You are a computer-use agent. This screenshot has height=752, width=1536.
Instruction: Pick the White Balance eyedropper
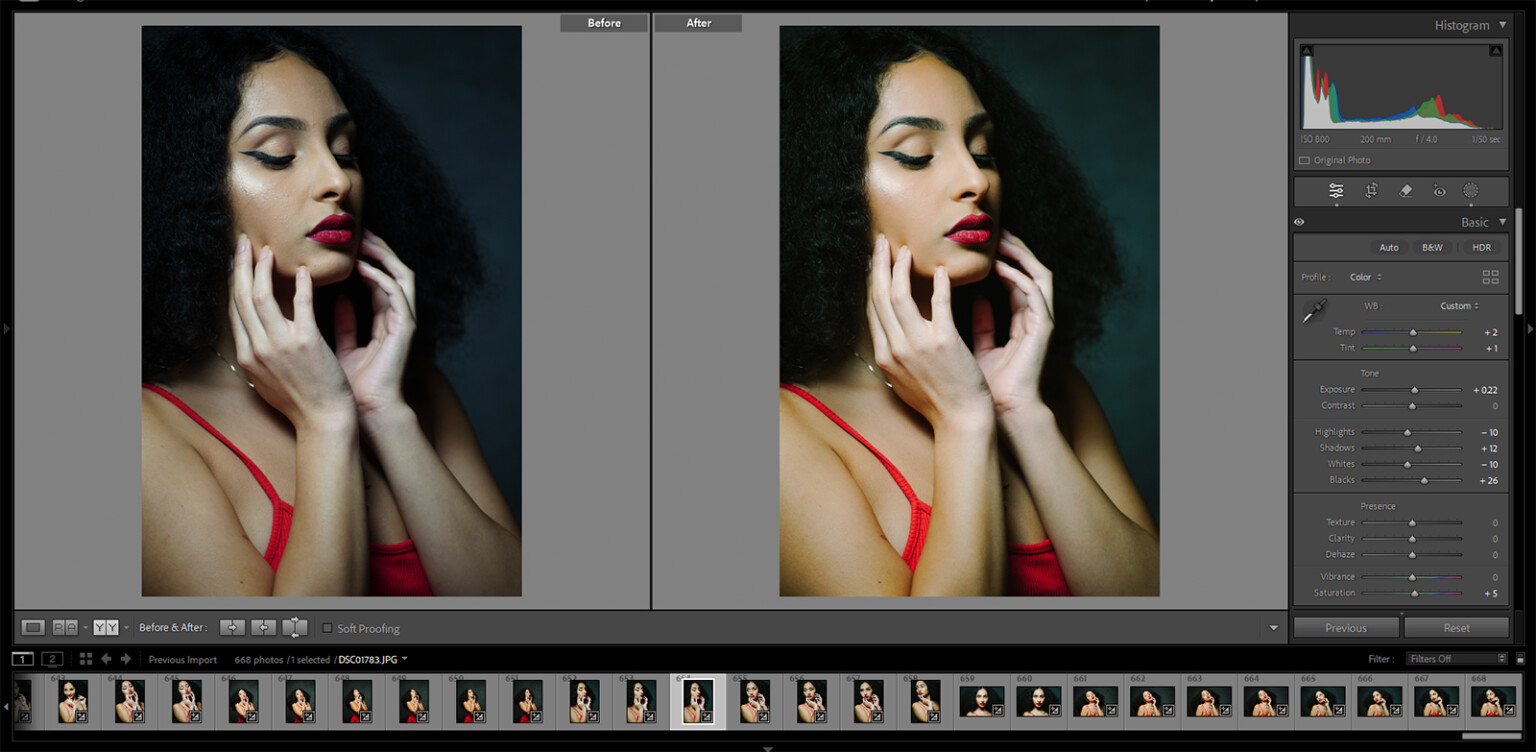(x=1314, y=311)
